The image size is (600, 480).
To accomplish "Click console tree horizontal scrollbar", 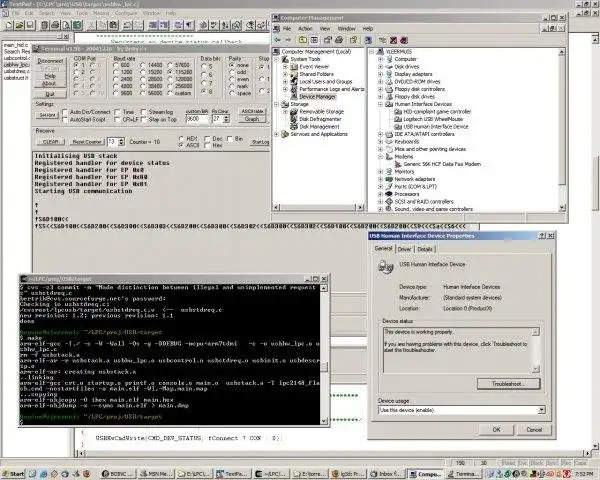I will tap(318, 207).
